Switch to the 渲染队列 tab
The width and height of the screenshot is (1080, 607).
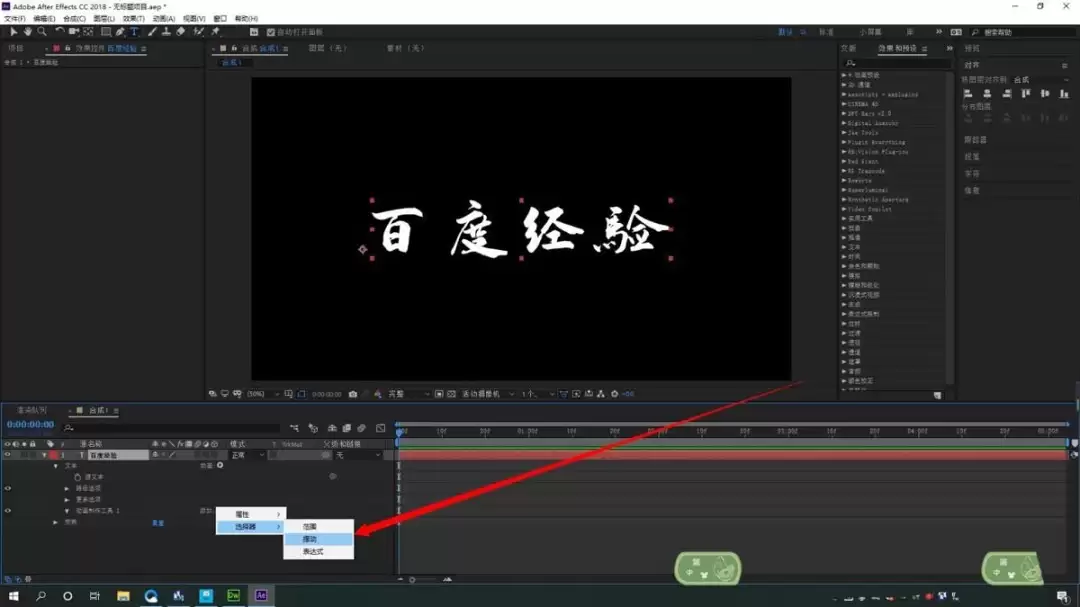coord(31,411)
